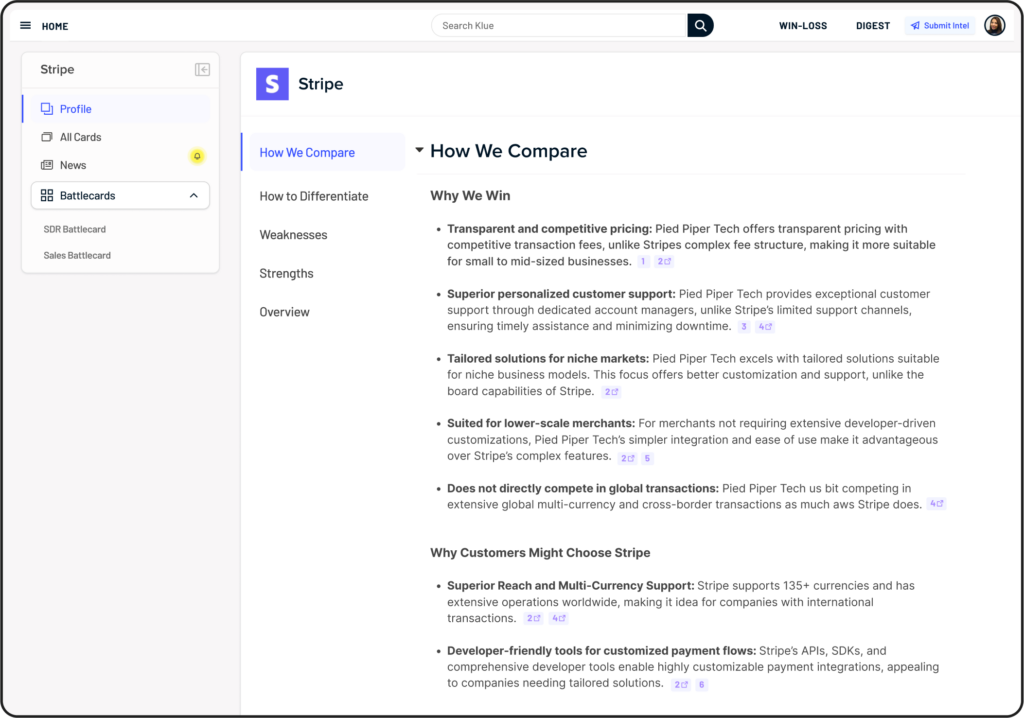Open the WIN-LOSS menu item
Screen dimensions: 1024x718
pos(803,26)
